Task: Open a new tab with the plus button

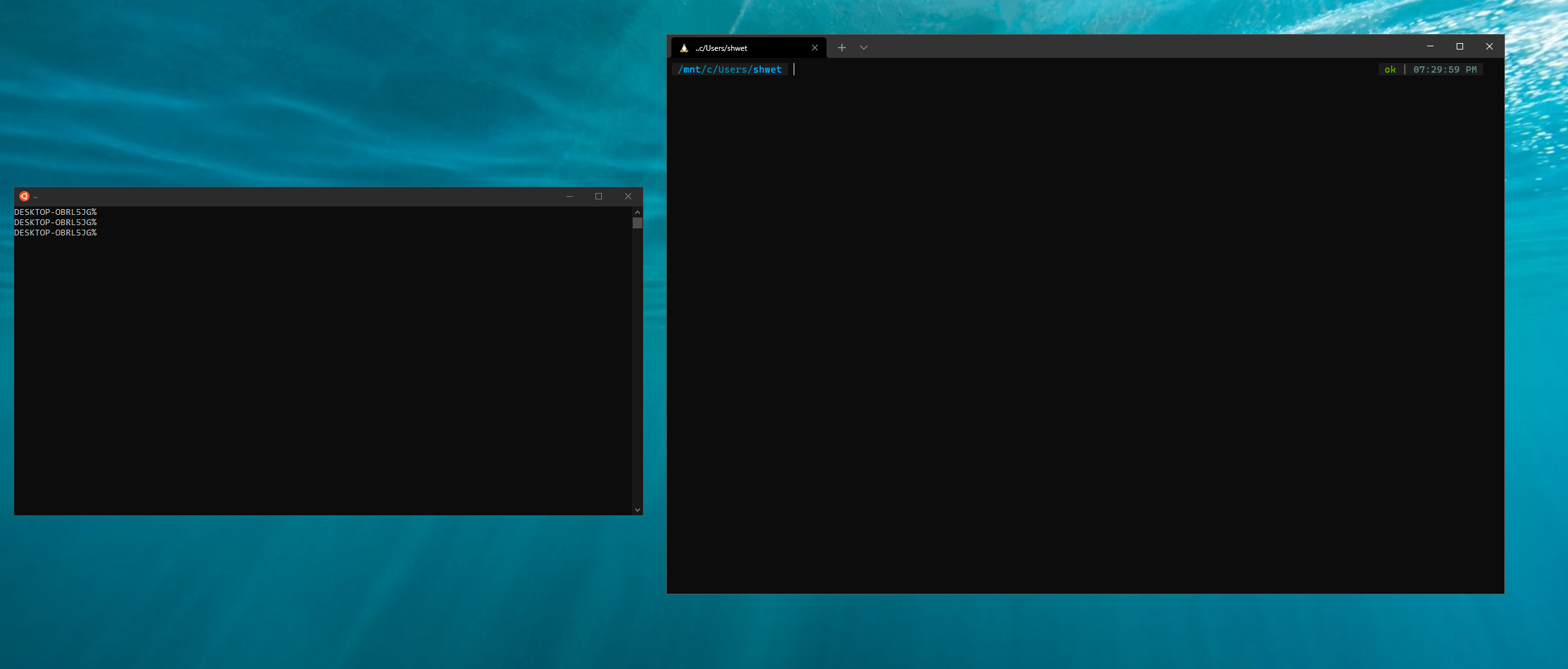Action: (x=841, y=48)
